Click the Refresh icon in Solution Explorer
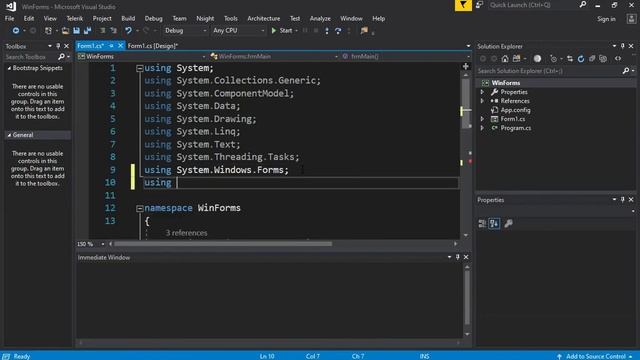Viewport: 640px width, 360px height. point(581,59)
